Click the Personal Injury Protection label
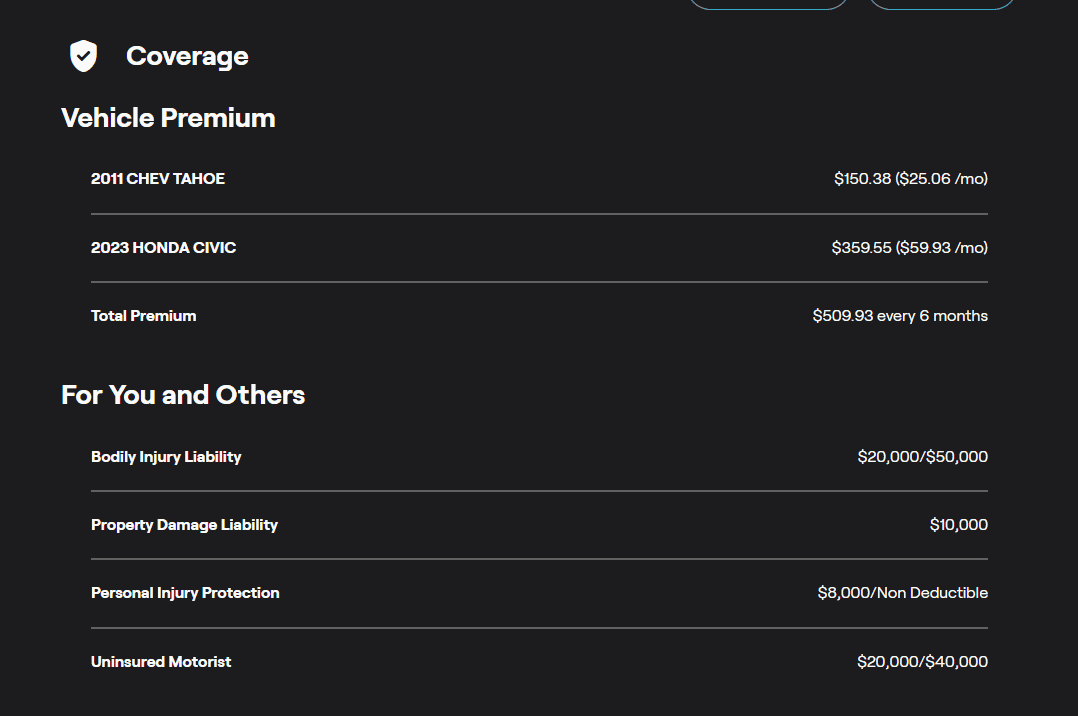1078x716 pixels. click(x=185, y=593)
